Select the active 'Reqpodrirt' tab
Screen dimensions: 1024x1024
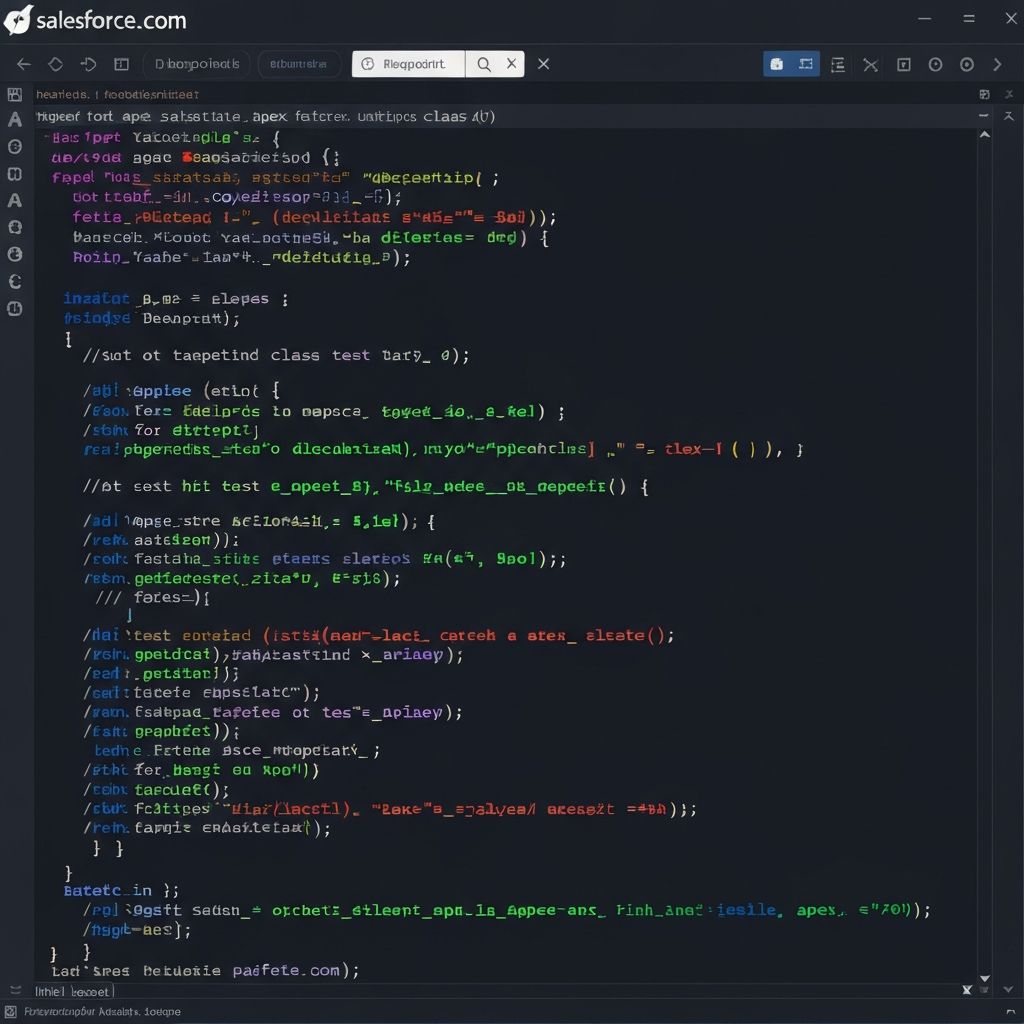408,64
